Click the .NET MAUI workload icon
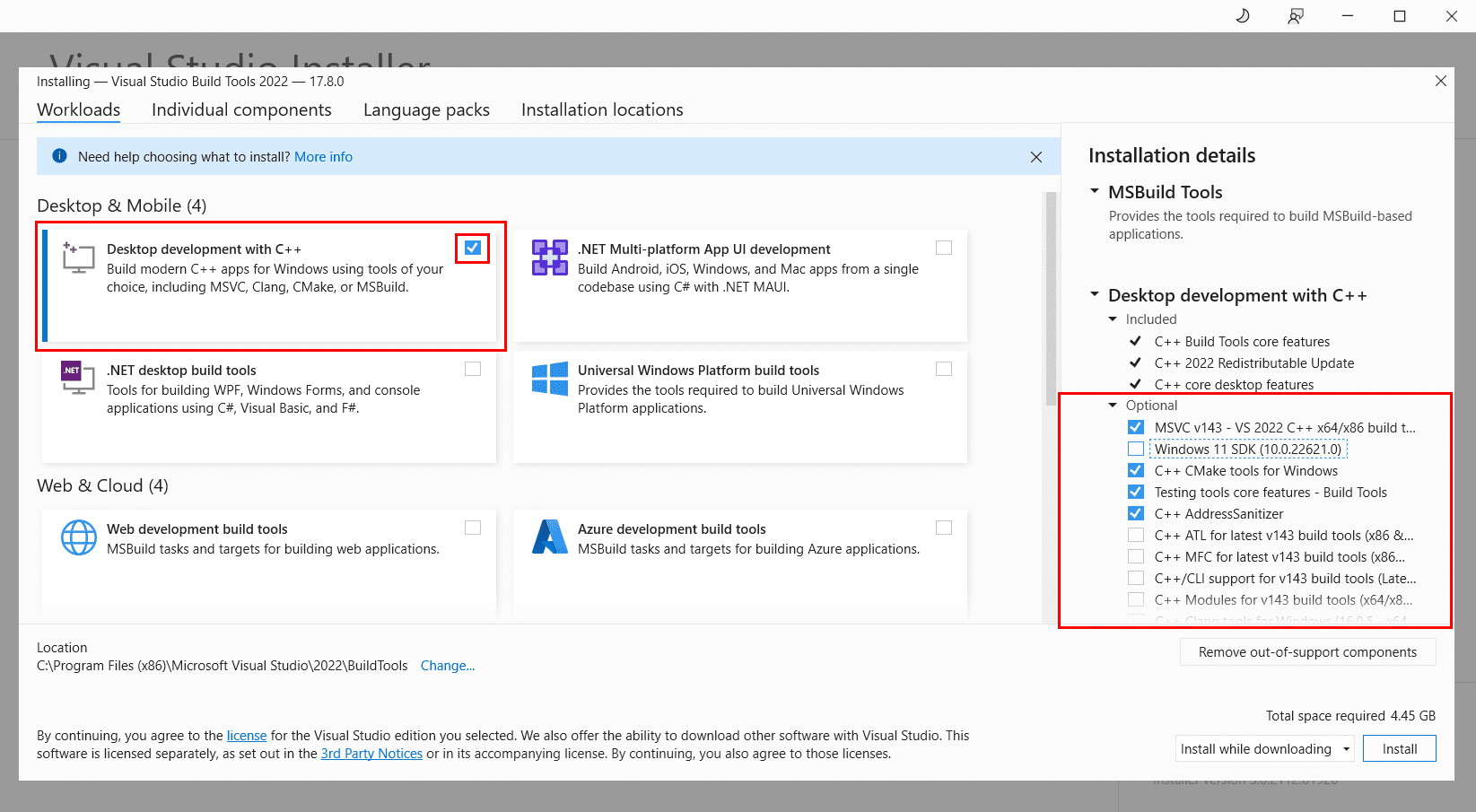Screen dimensions: 1476x812 549,257
